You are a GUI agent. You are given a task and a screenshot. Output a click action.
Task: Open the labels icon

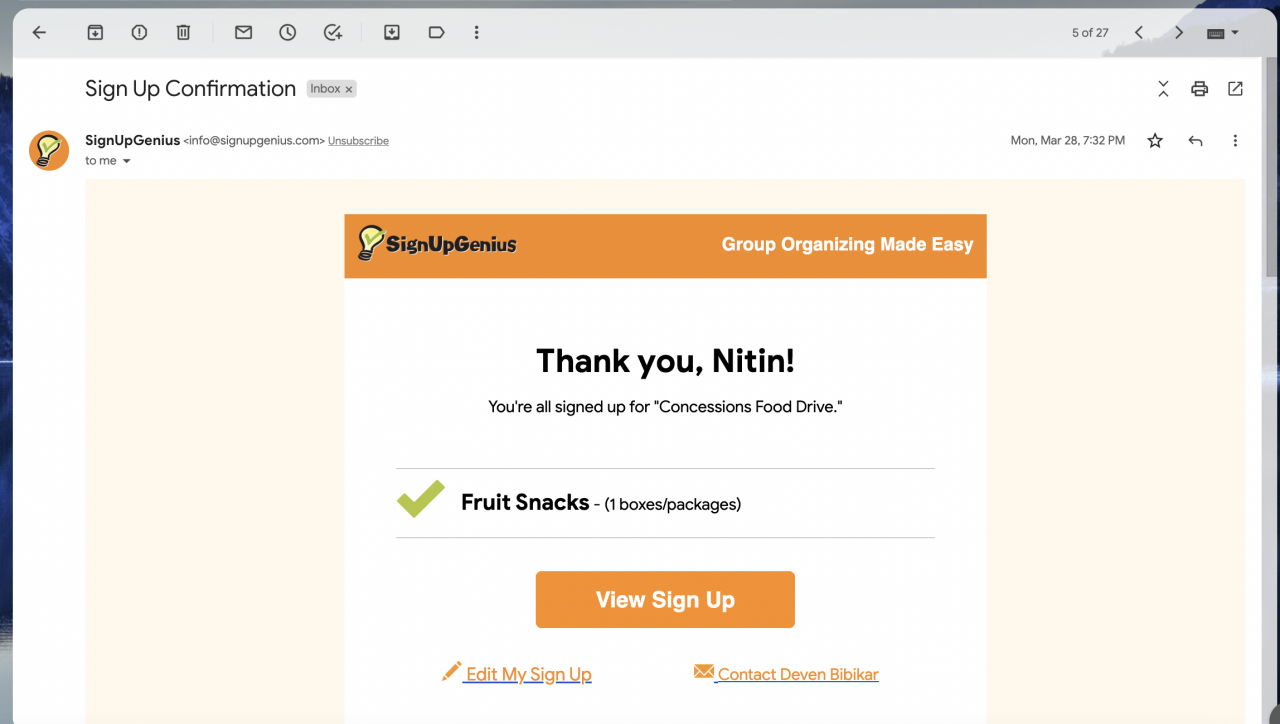(x=436, y=33)
